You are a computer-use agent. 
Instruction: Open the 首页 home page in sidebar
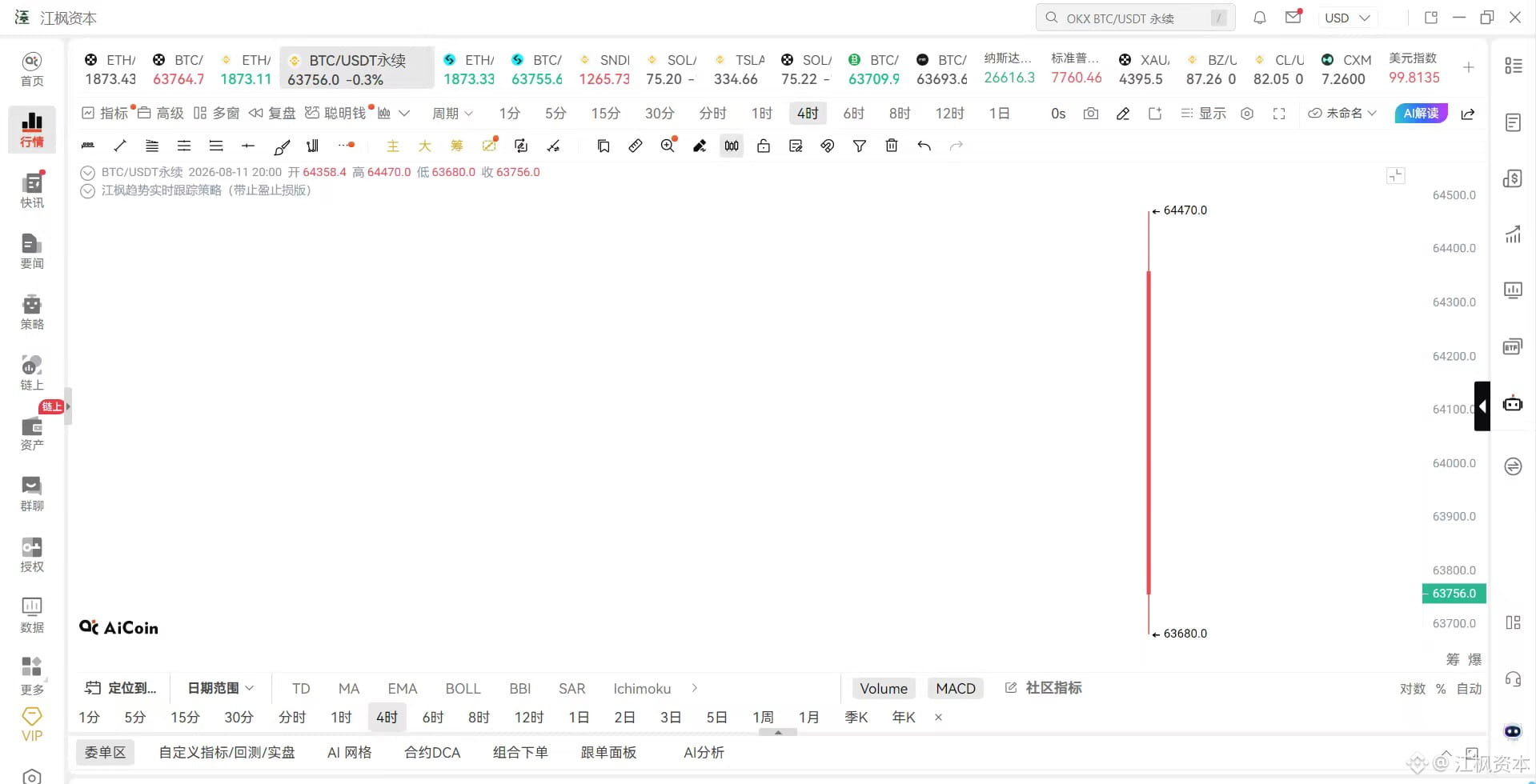pos(32,70)
